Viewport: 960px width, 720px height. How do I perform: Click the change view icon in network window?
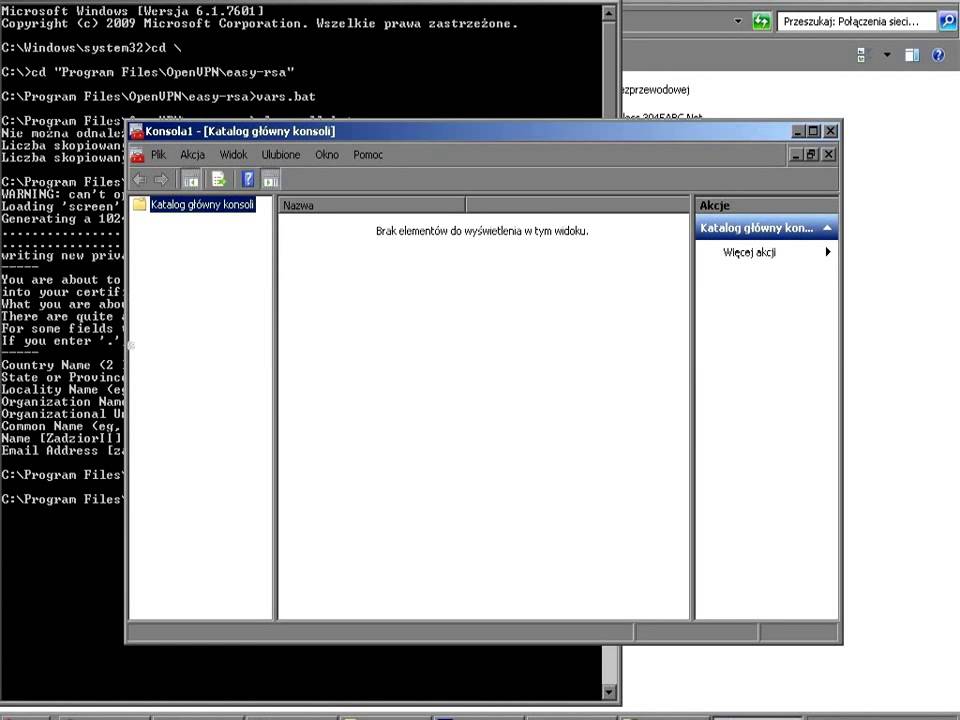863,55
